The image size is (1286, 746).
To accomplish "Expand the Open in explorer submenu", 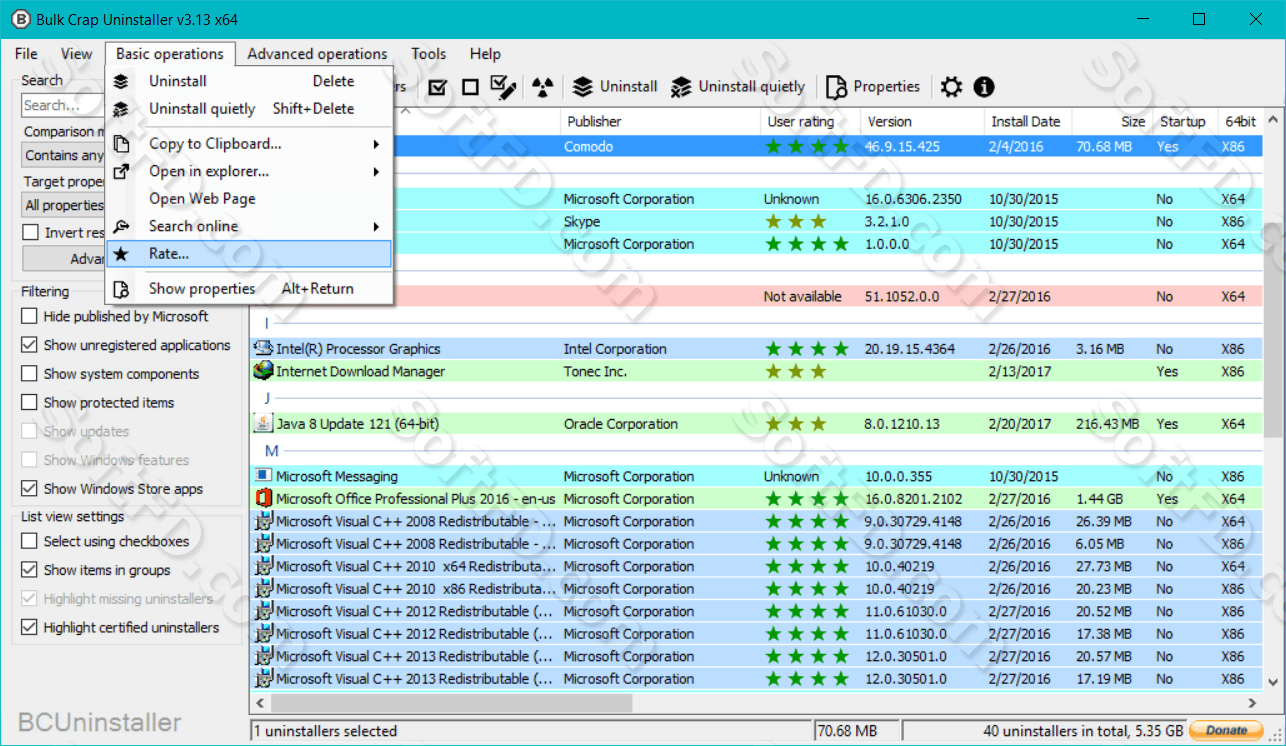I will point(249,172).
